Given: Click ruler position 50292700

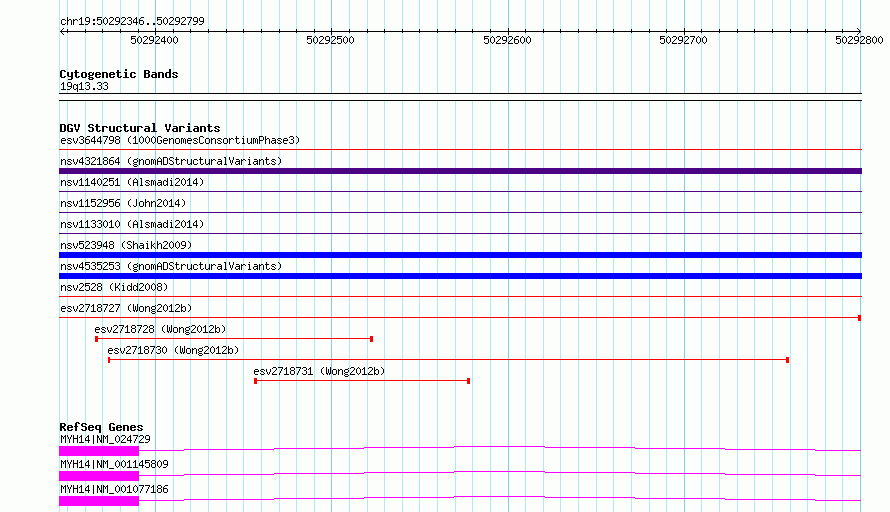Looking at the screenshot, I should coord(683,40).
